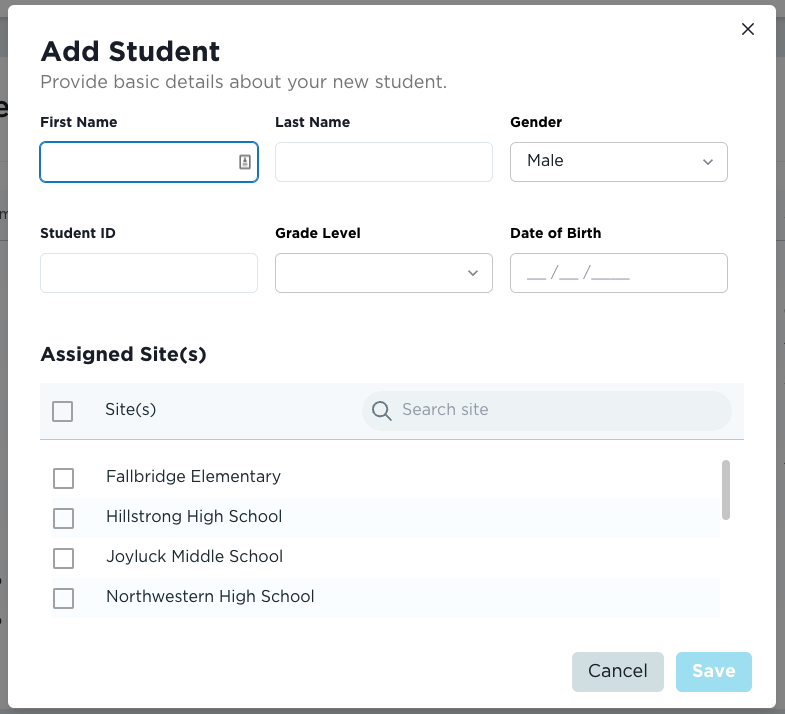Click the site list scrollbar thumb
The width and height of the screenshot is (785, 714).
[726, 490]
